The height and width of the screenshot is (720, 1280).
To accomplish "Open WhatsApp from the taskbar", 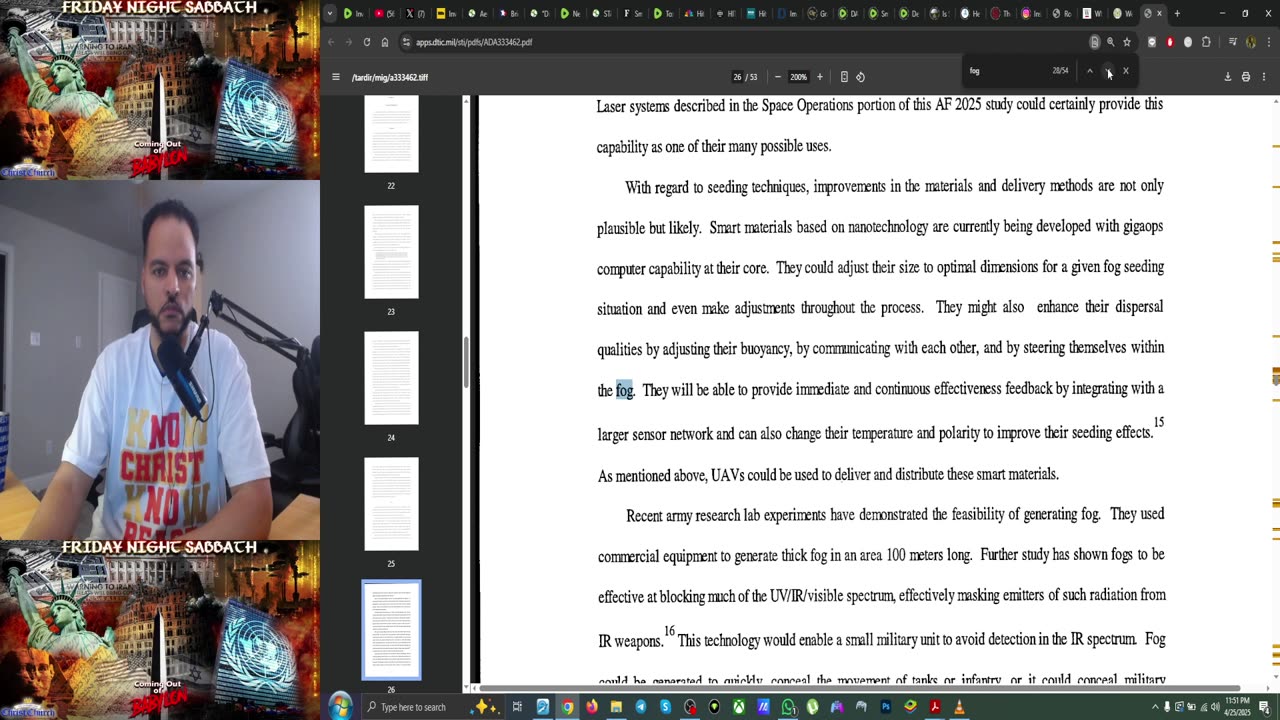I will 788,707.
